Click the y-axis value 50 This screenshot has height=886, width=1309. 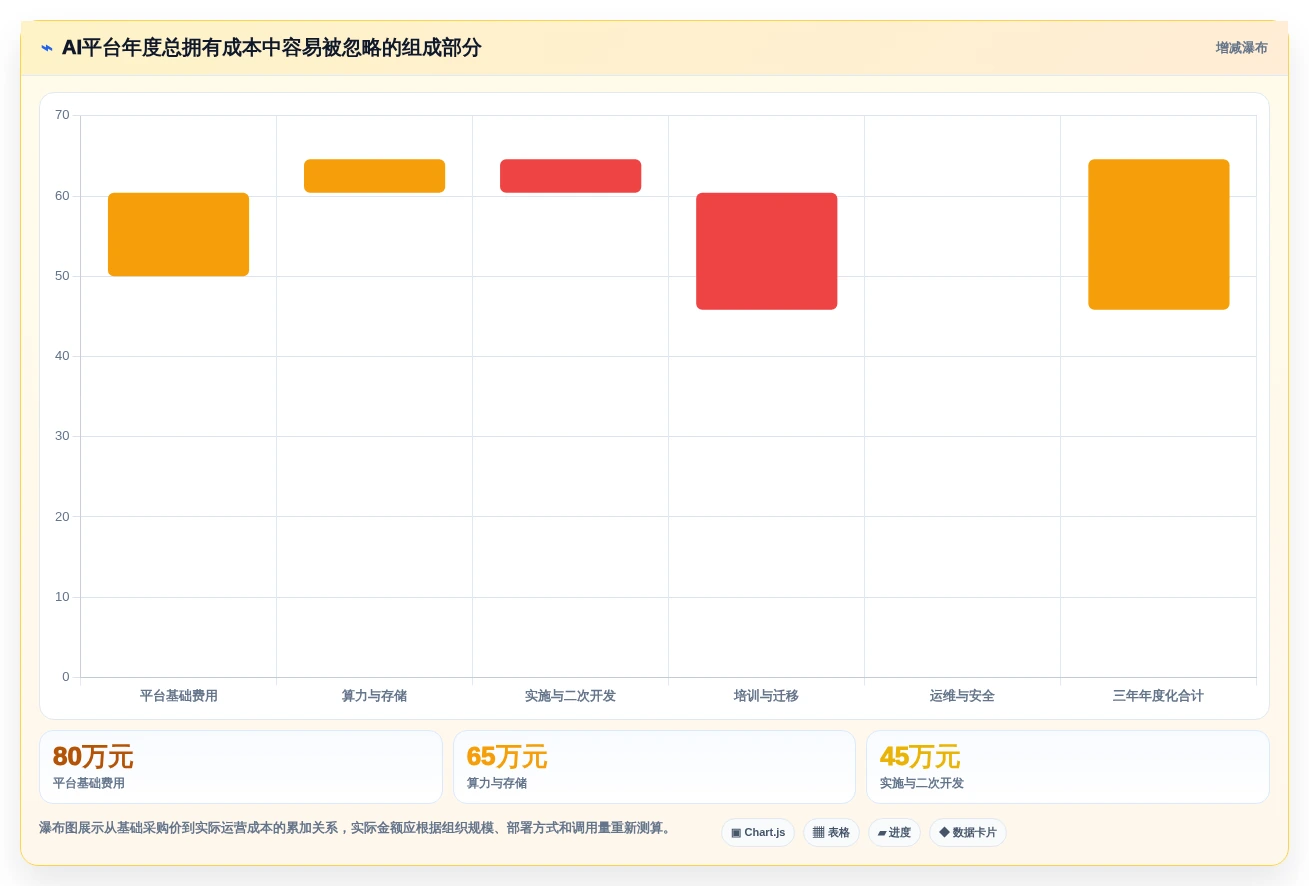point(62,276)
